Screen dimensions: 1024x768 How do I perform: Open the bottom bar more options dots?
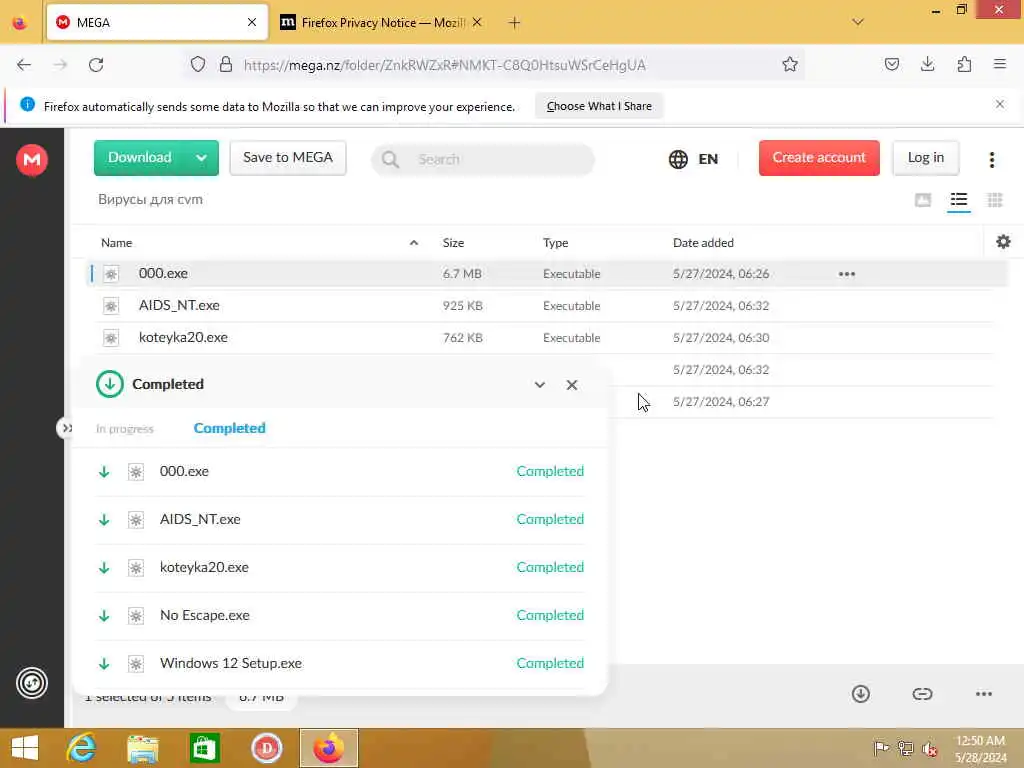click(984, 694)
